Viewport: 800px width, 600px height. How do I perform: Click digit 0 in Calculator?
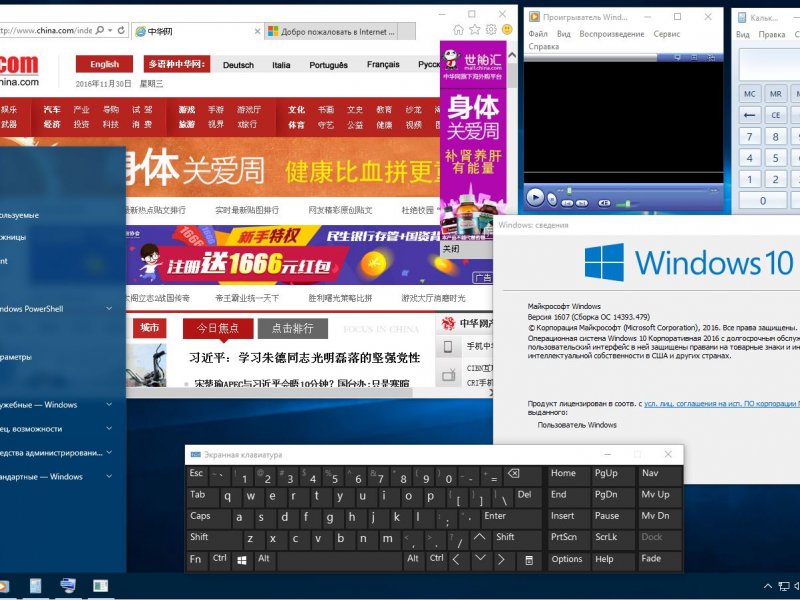763,201
